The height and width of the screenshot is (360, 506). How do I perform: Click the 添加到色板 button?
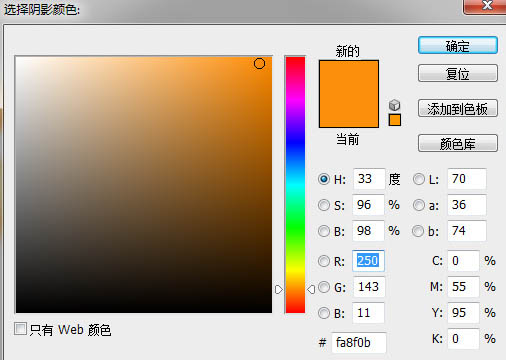tap(458, 108)
